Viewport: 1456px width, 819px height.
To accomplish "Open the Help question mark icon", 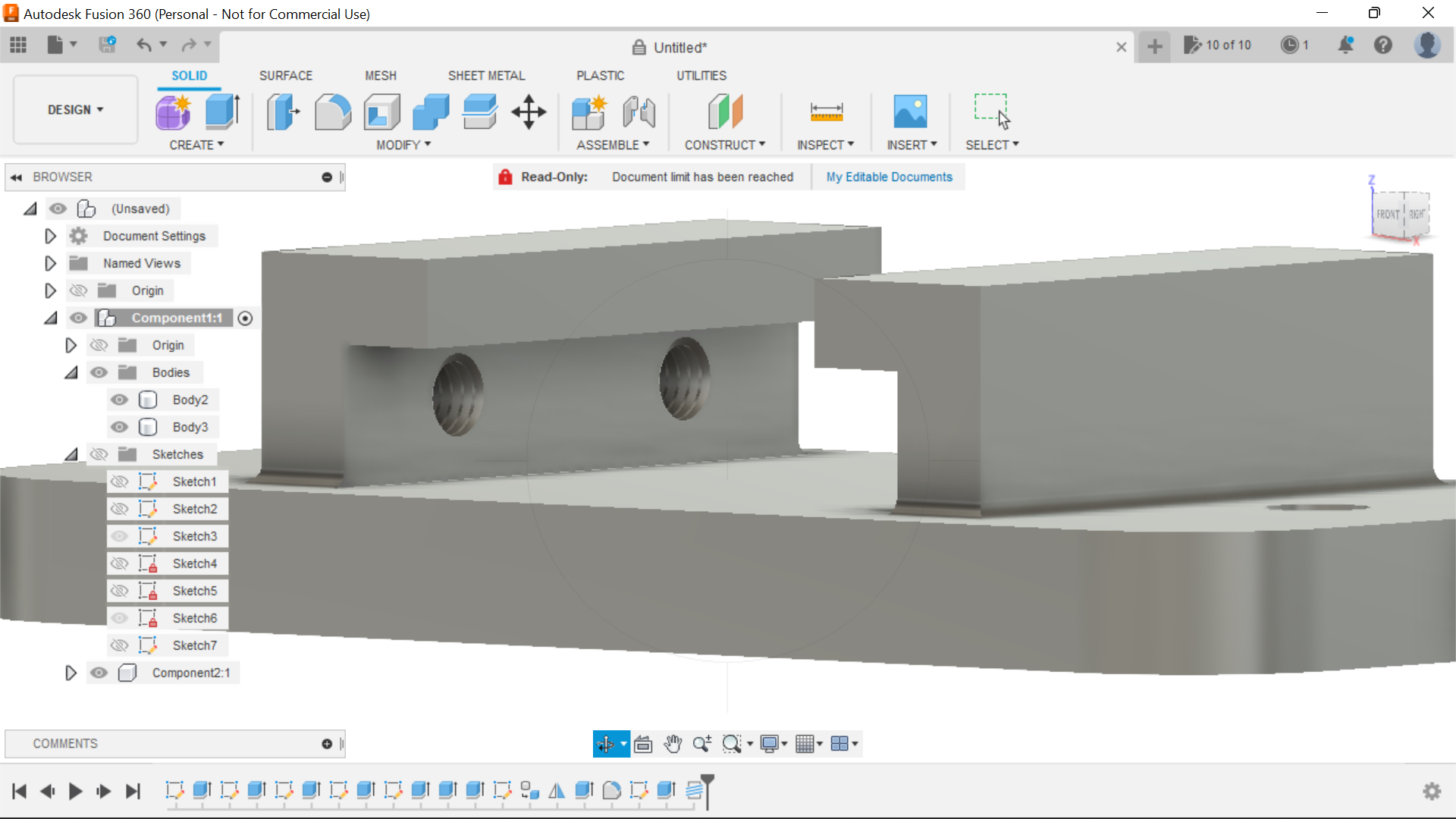I will (1383, 45).
